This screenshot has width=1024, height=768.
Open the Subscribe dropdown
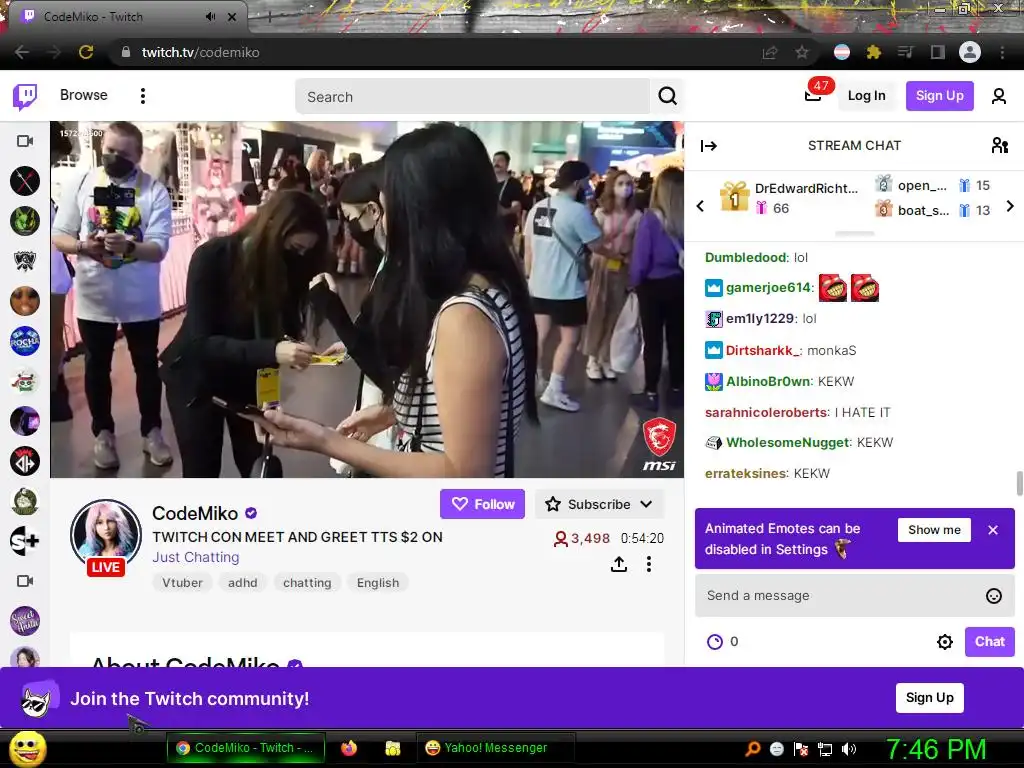[599, 504]
